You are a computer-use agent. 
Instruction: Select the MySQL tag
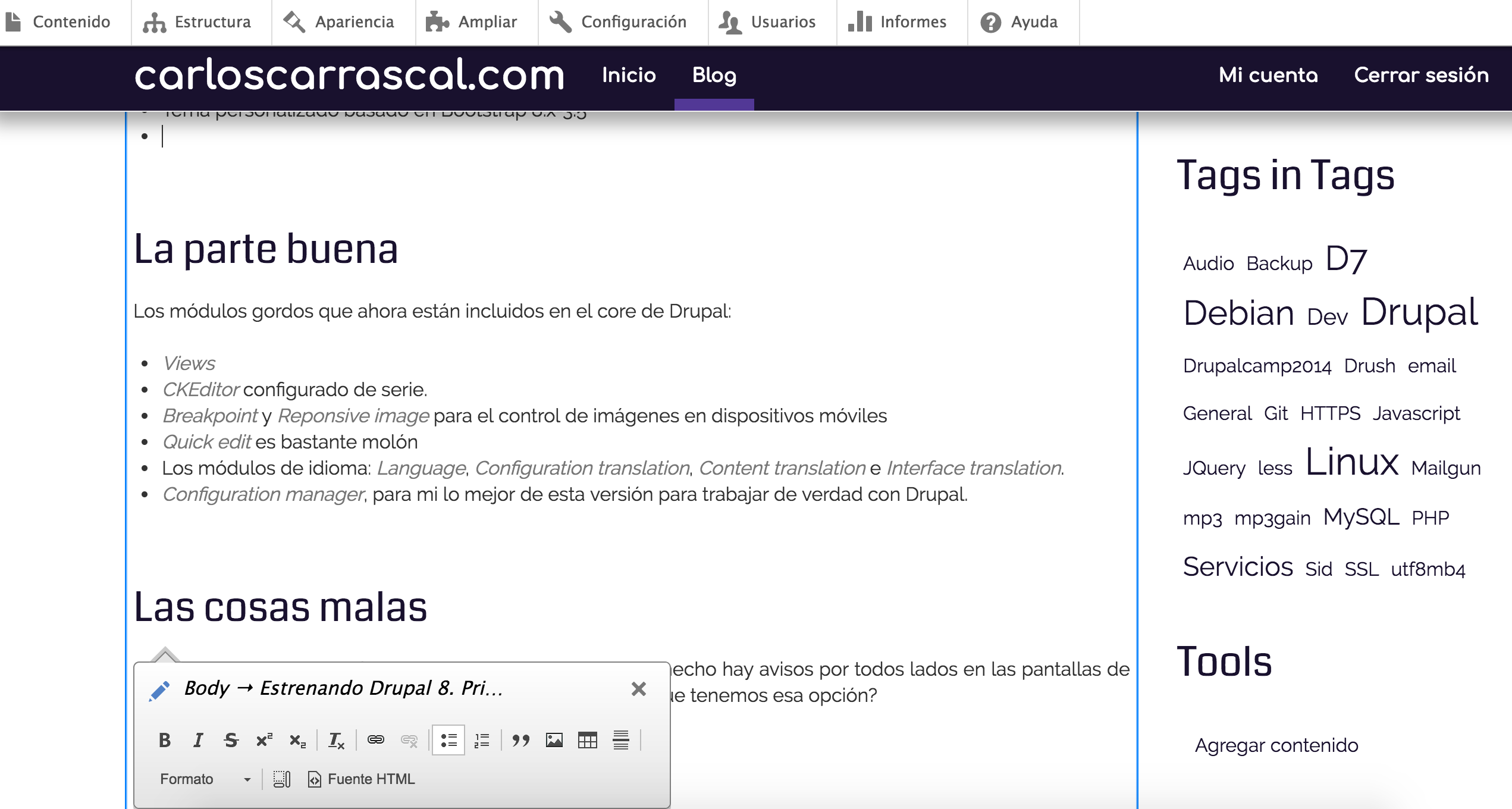pos(1361,516)
